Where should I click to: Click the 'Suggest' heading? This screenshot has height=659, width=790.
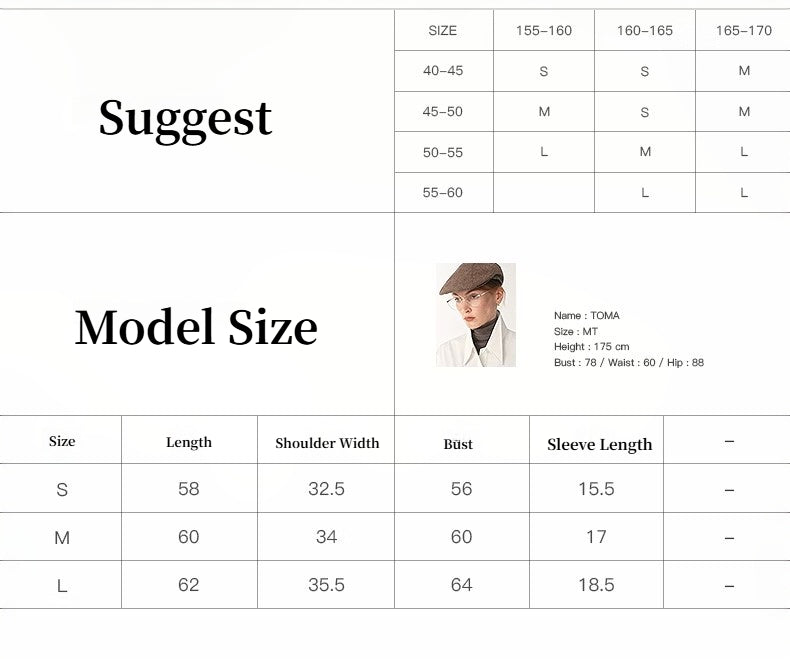pyautogui.click(x=185, y=118)
